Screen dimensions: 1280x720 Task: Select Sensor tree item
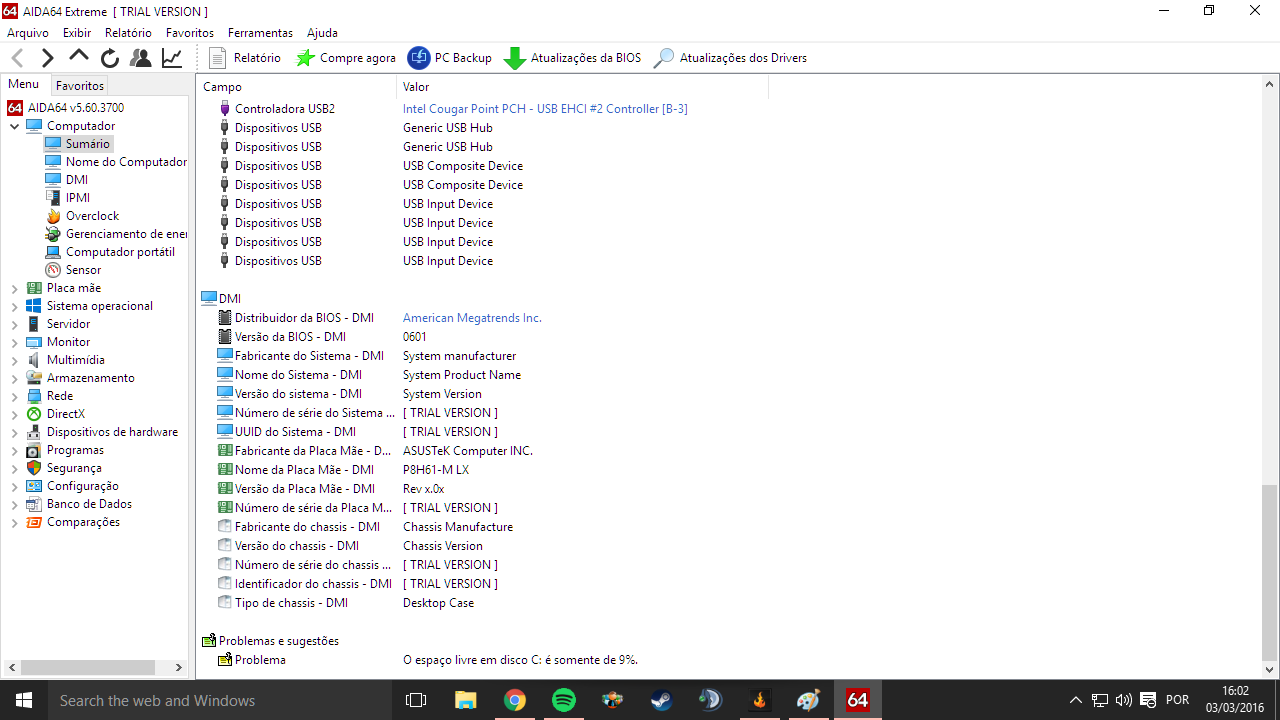[73, 270]
